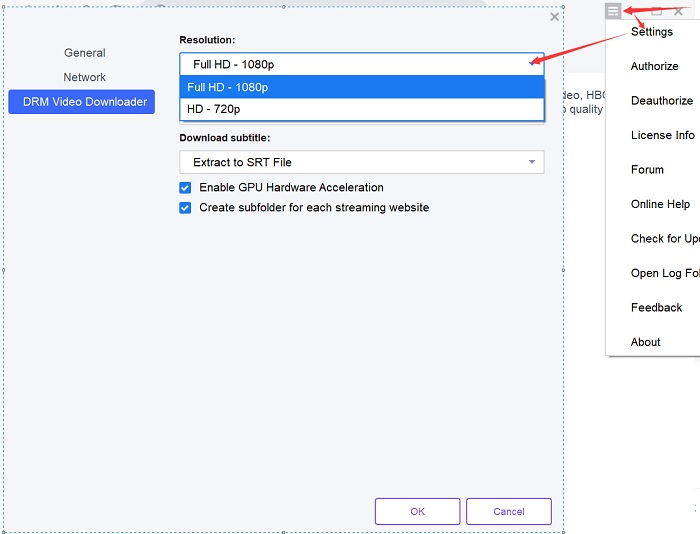This screenshot has height=534, width=700.
Task: Choose Full HD - 1080p option in list
Action: [362, 87]
